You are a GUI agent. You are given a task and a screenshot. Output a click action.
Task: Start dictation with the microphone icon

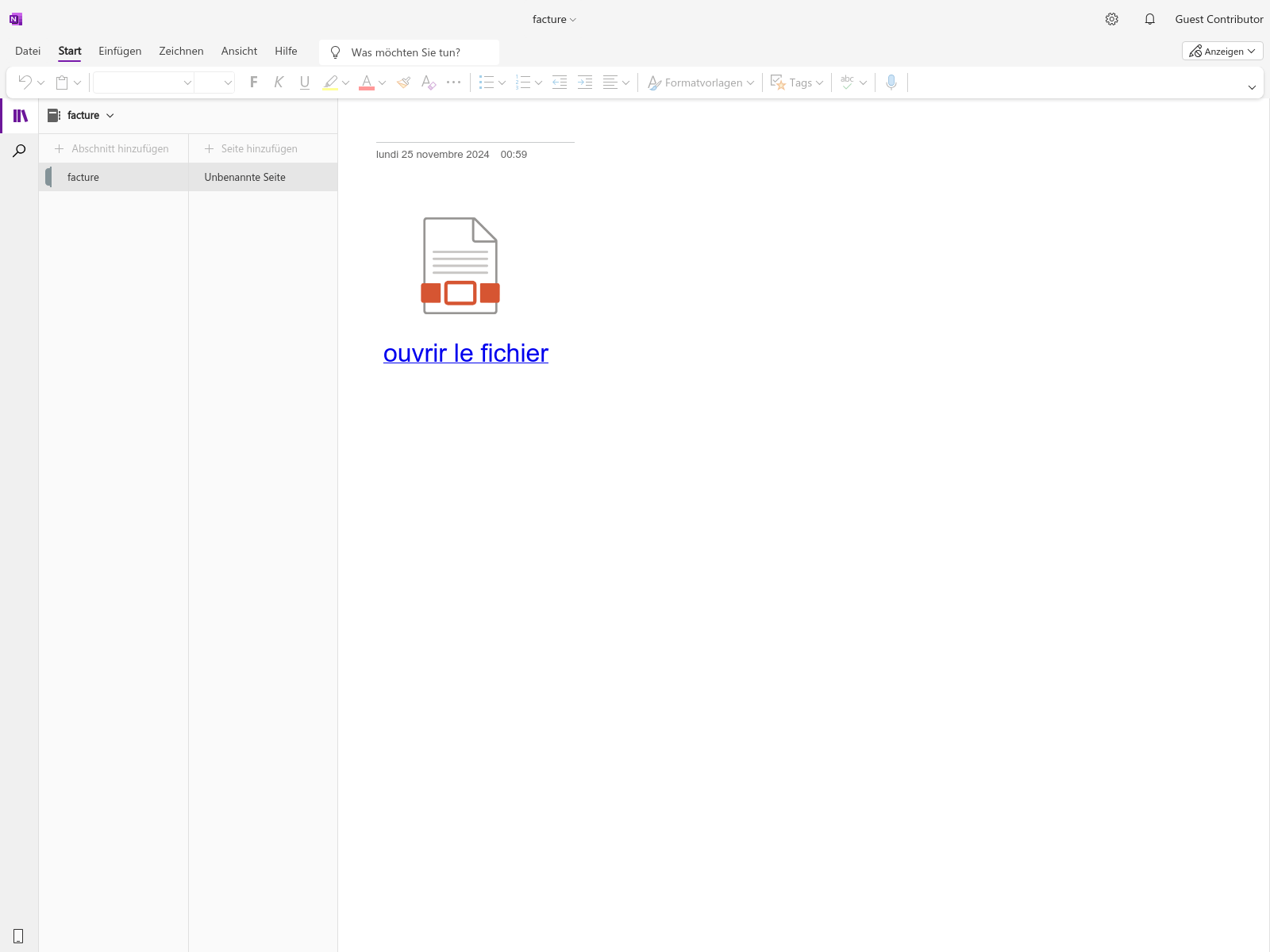coord(891,82)
